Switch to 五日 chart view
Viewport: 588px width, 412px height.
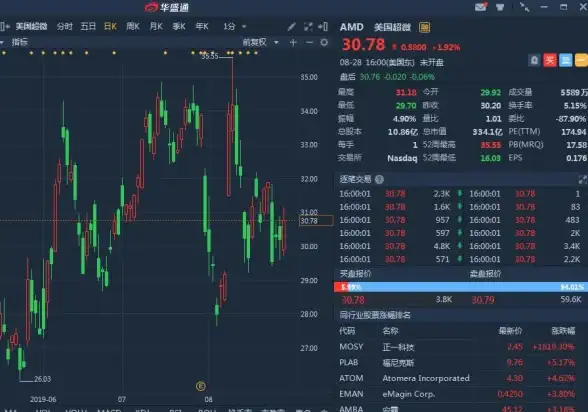pyautogui.click(x=88, y=27)
